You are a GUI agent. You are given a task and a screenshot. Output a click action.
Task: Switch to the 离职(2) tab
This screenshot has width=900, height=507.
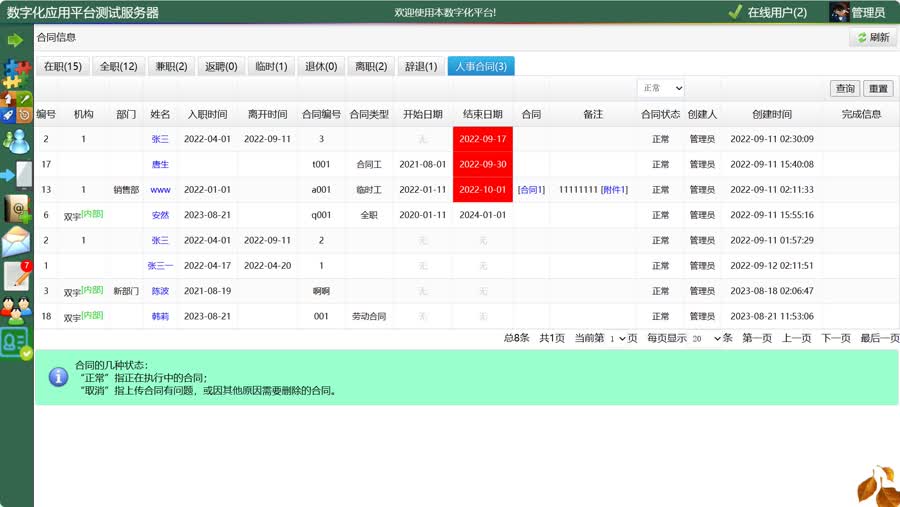pos(370,67)
